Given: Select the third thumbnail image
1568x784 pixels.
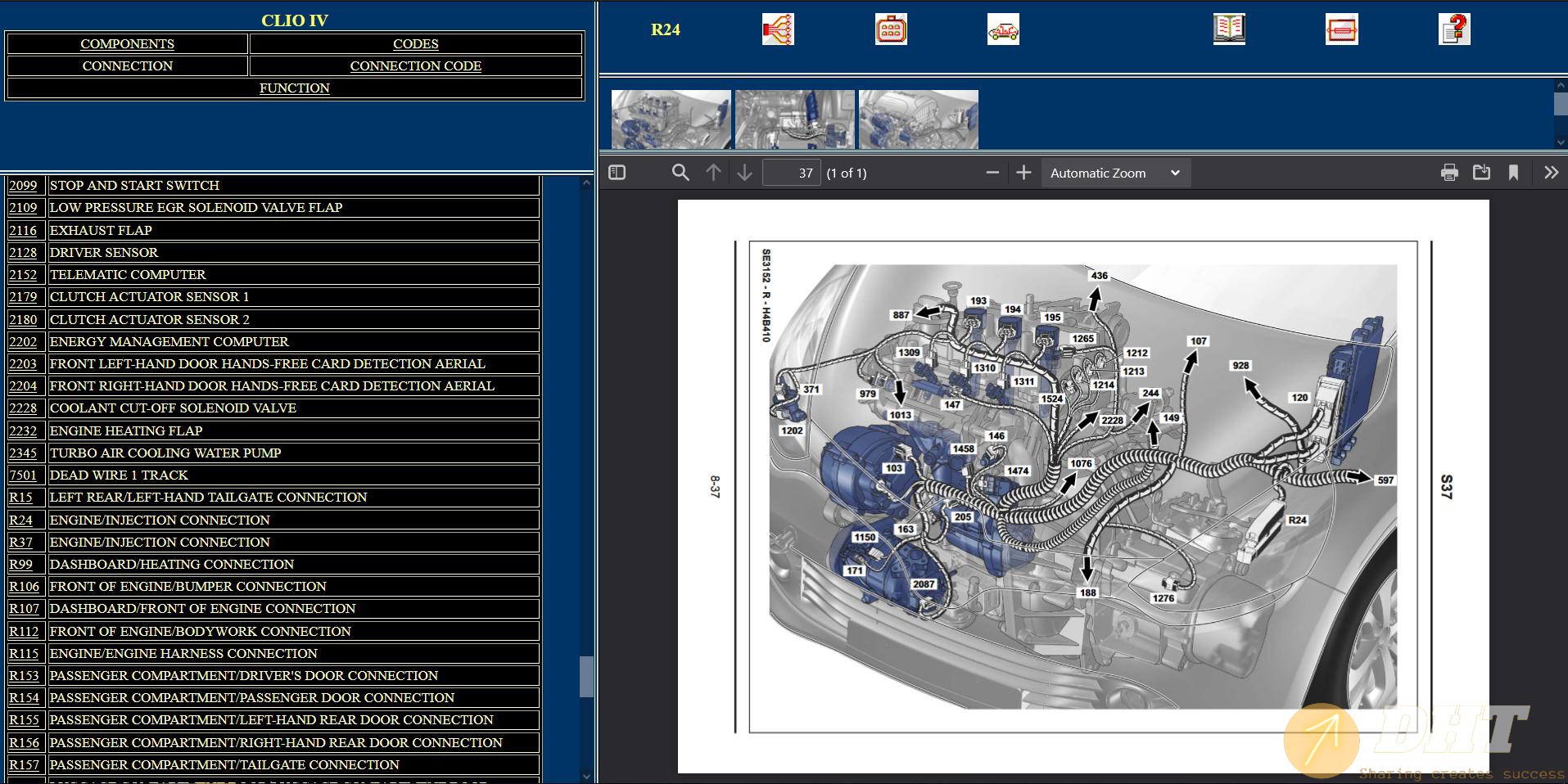Looking at the screenshot, I should point(919,119).
